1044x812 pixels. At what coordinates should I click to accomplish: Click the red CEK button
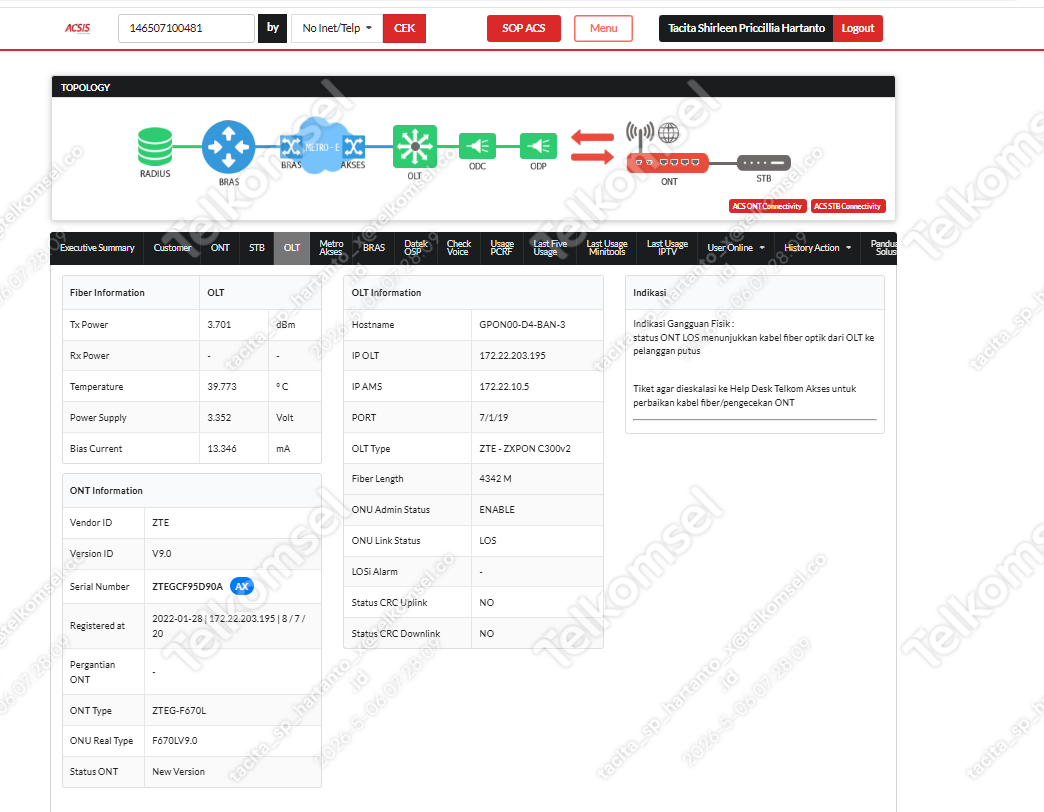(x=404, y=28)
